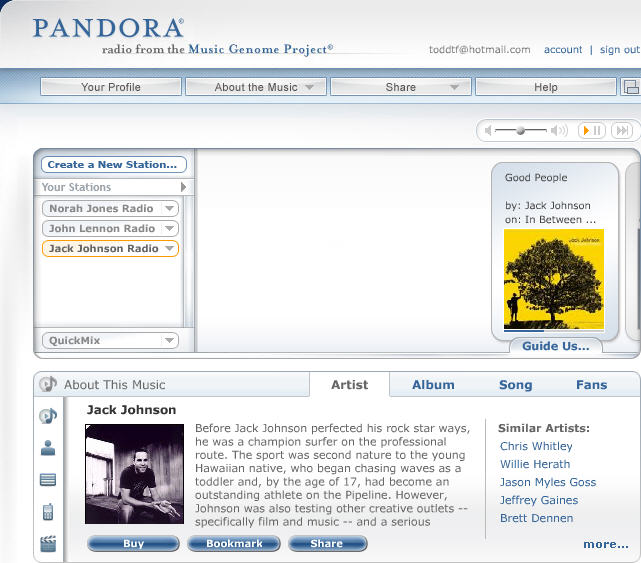Click the list sidebar icon

48,480
